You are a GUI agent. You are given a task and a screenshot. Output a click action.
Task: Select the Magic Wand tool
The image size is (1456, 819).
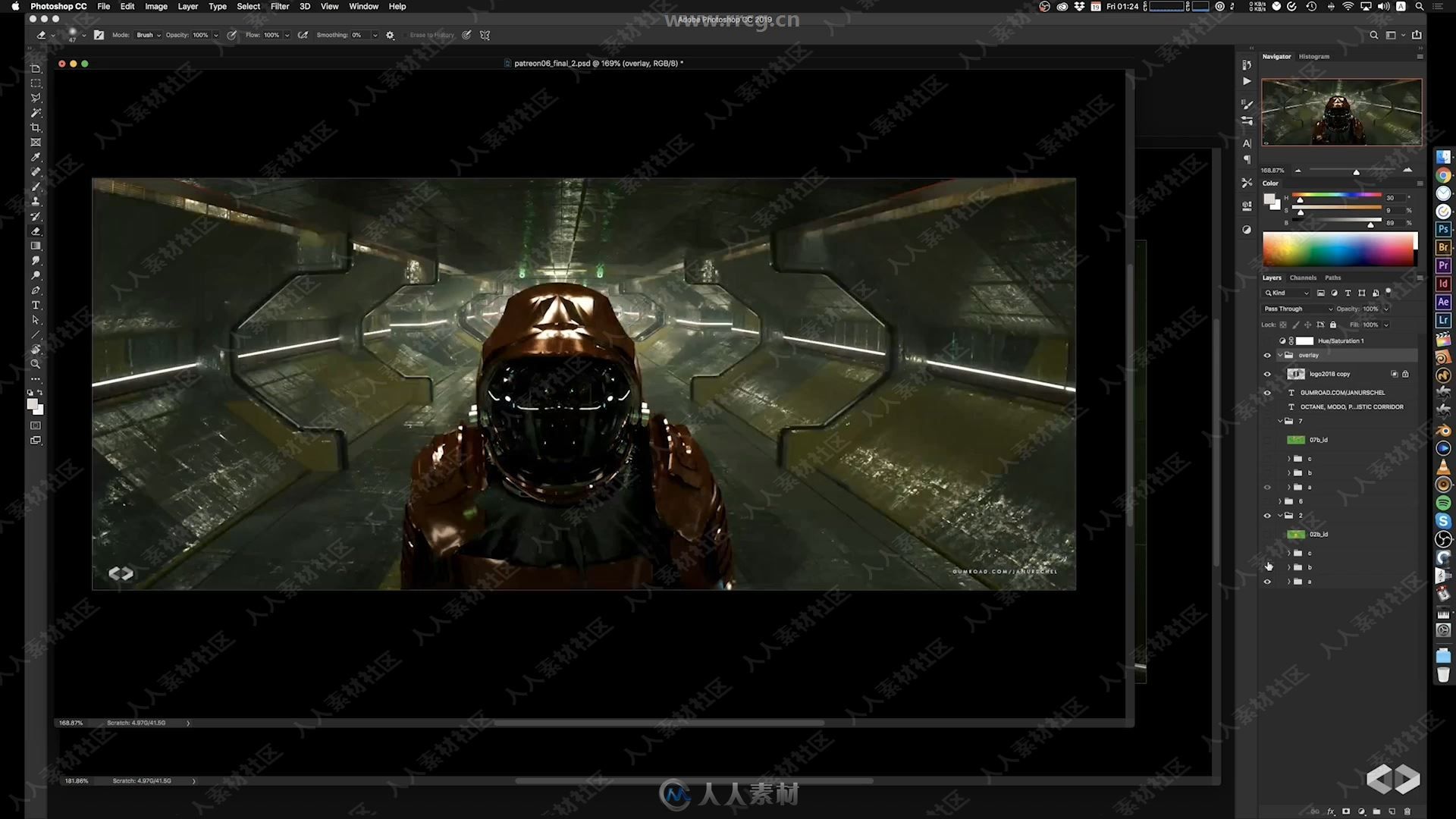[x=36, y=113]
